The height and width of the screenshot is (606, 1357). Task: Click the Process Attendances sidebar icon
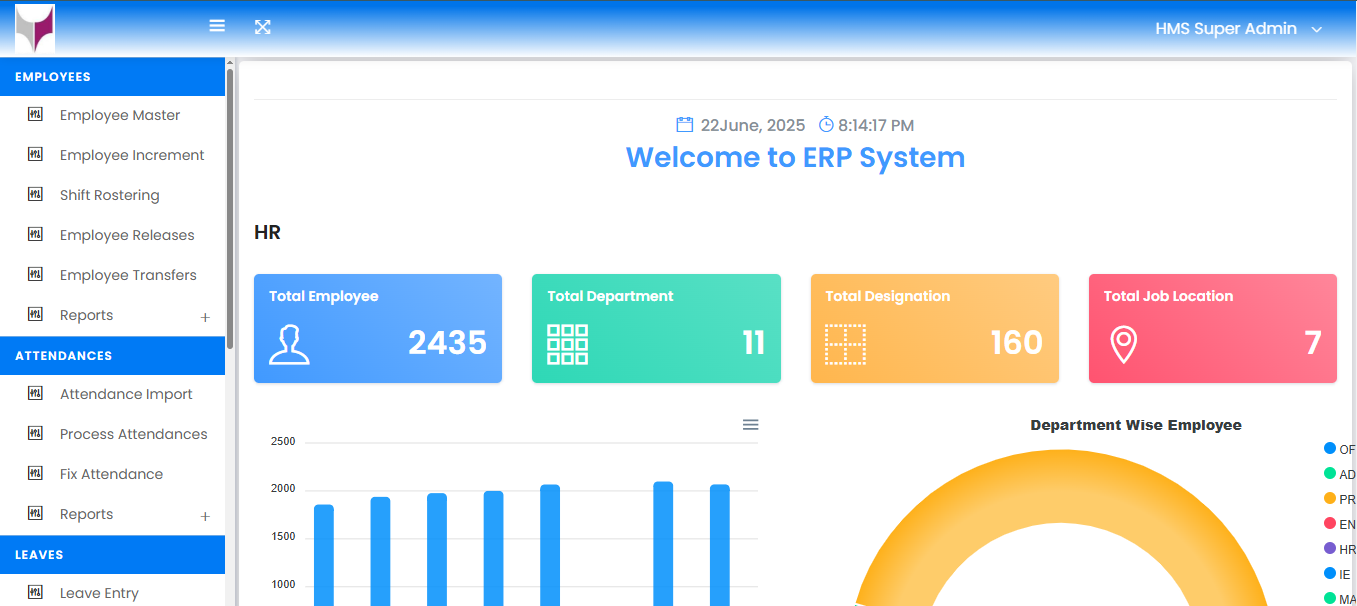coord(36,433)
